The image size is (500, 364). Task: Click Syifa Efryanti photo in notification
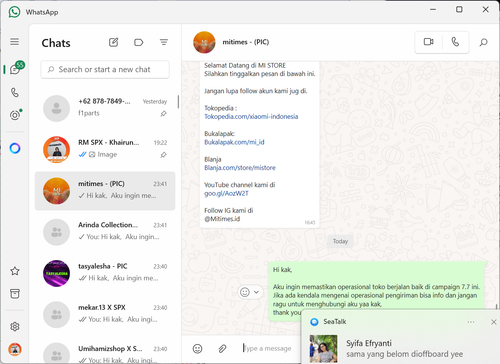[323, 349]
